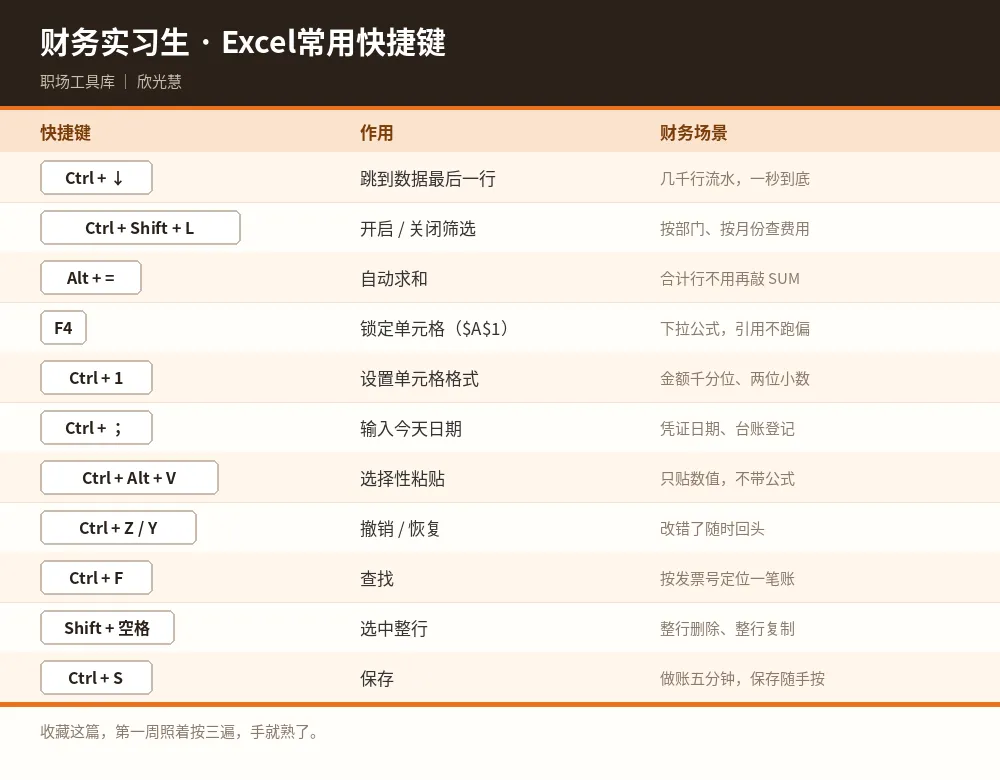Click the 职场工具库 label in header
This screenshot has width=1000, height=780.
click(78, 82)
